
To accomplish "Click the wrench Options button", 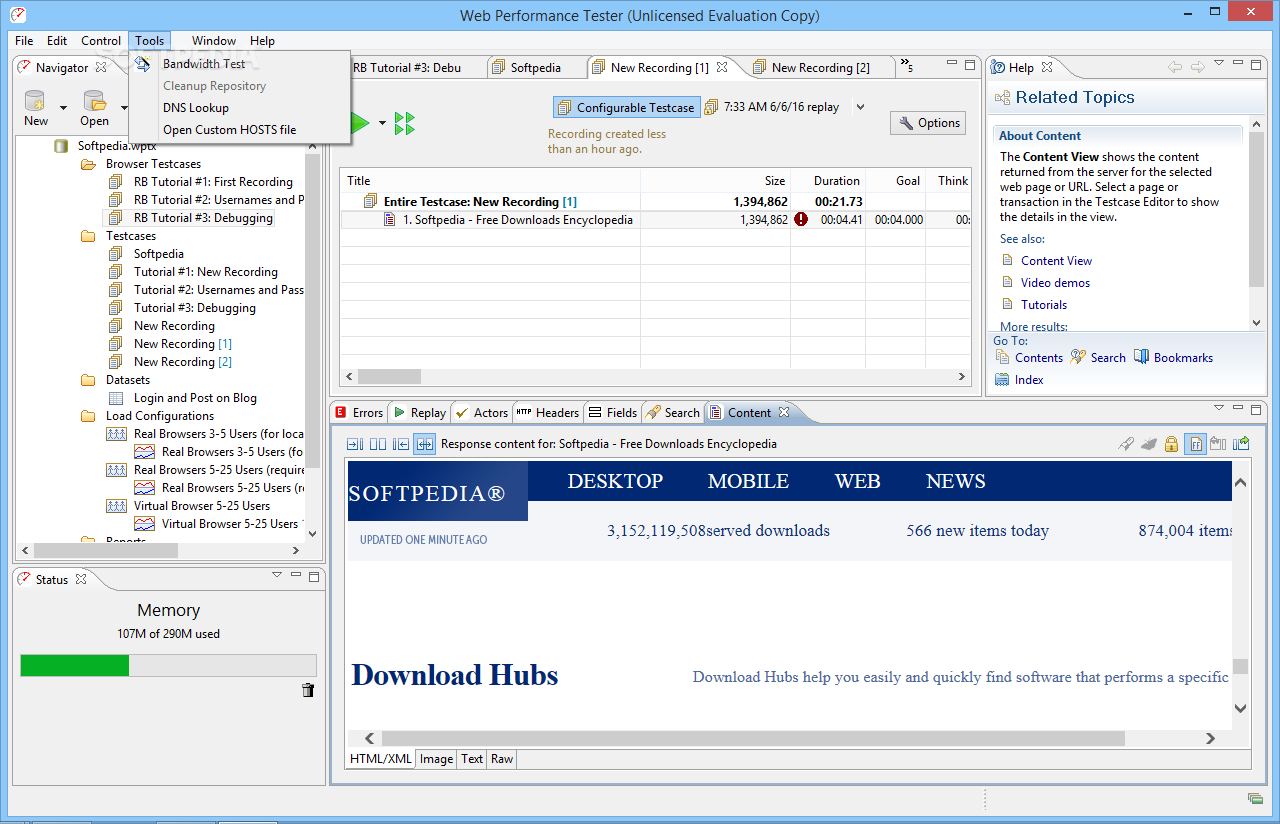I will (x=929, y=123).
